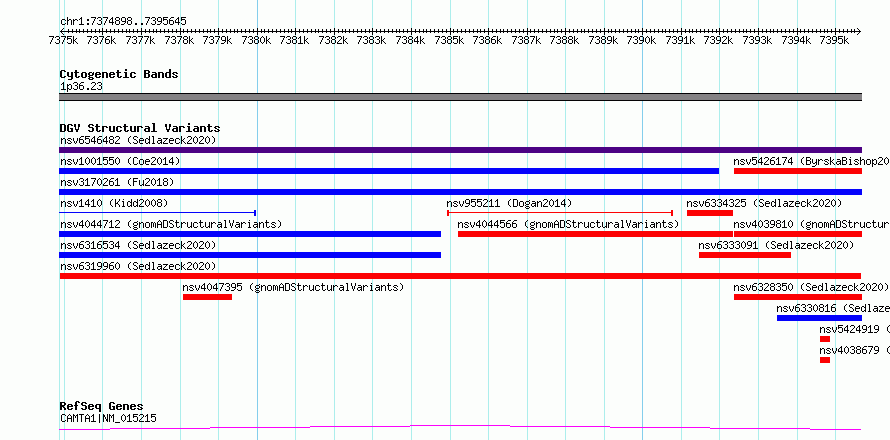Viewport: 890px width, 440px height.
Task: Click the red nsv6333091 variant bar
Action: pos(745,255)
